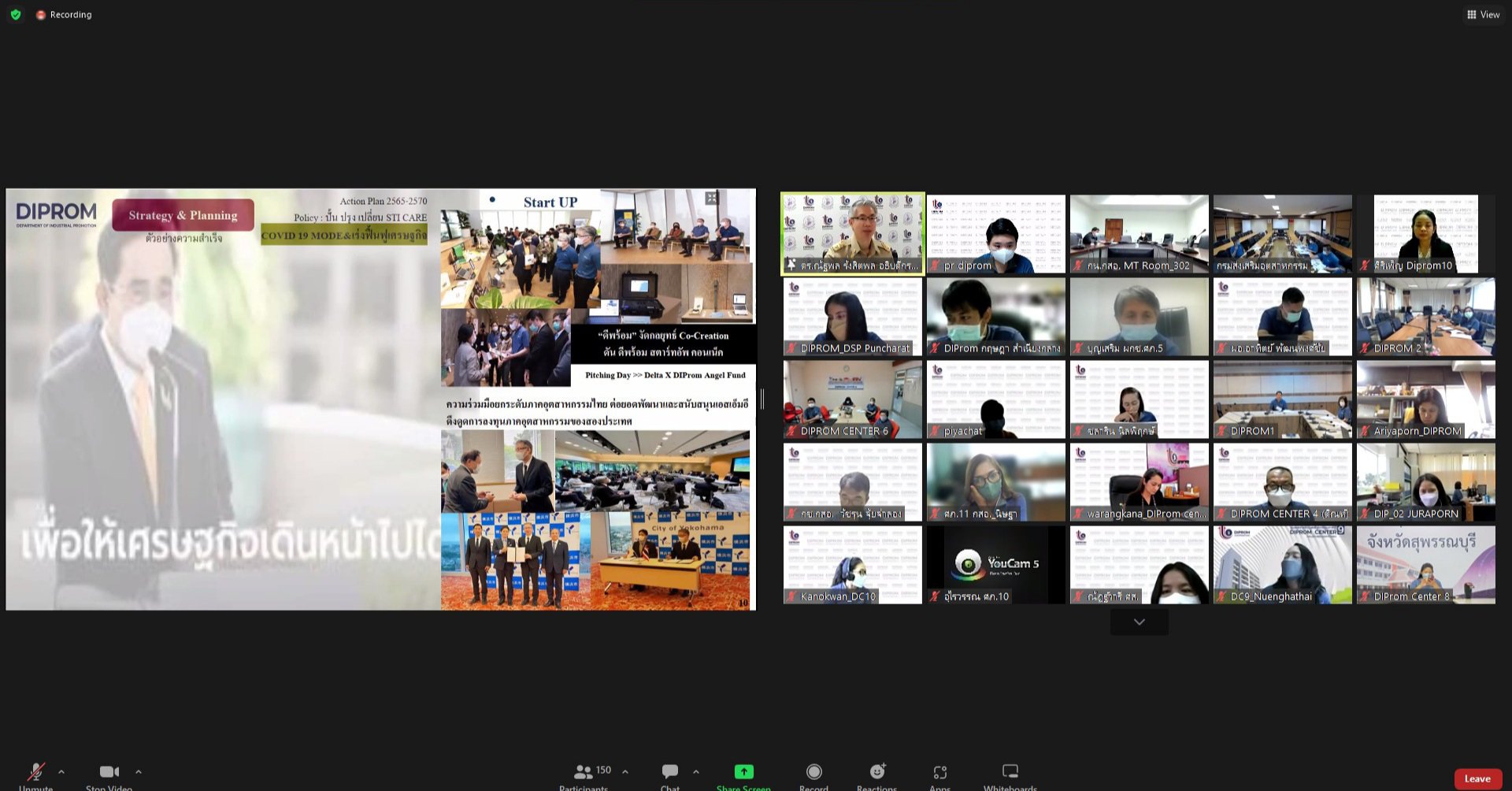This screenshot has height=791, width=1512.
Task: Click muted mic icon on DIProm Center 8 tile
Action: coord(1365,596)
